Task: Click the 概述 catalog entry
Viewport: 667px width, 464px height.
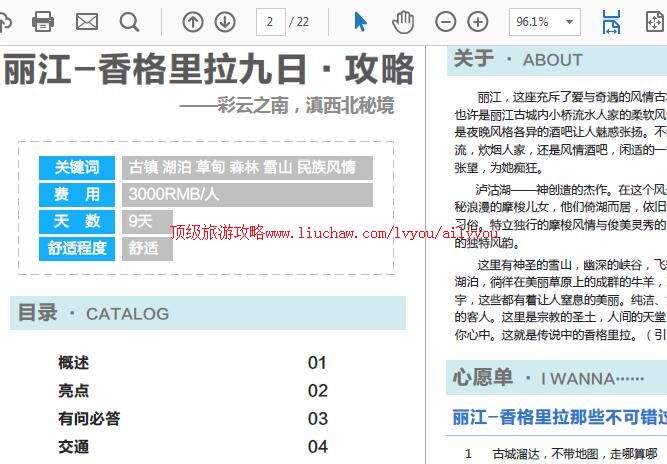Action: coord(74,363)
